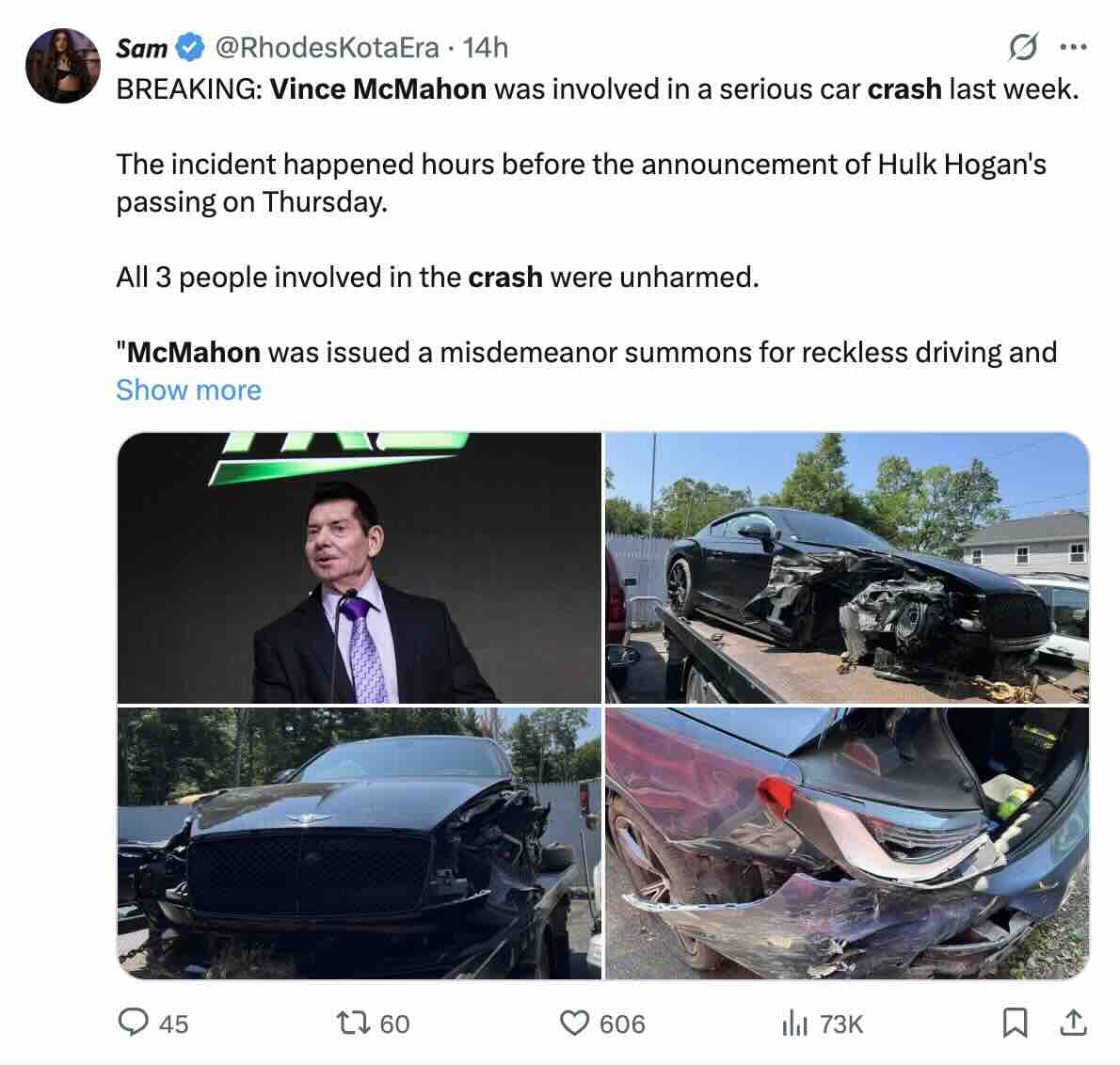Click the BREAKING headline text line

597,88
